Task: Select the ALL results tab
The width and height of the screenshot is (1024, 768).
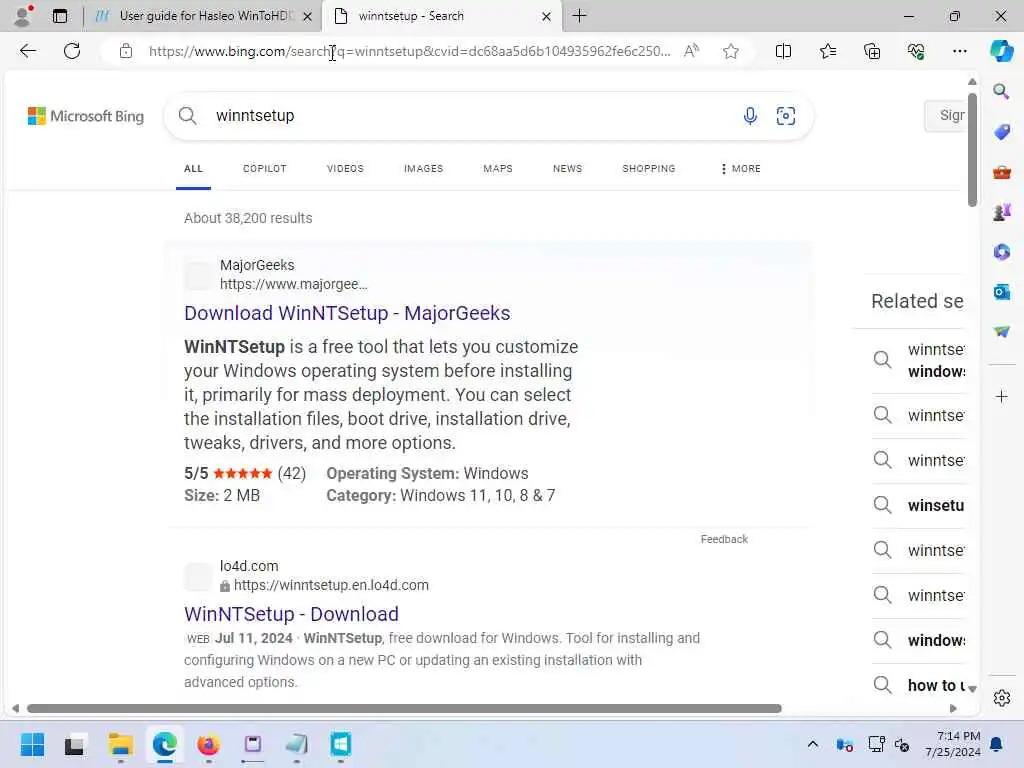Action: tap(193, 168)
